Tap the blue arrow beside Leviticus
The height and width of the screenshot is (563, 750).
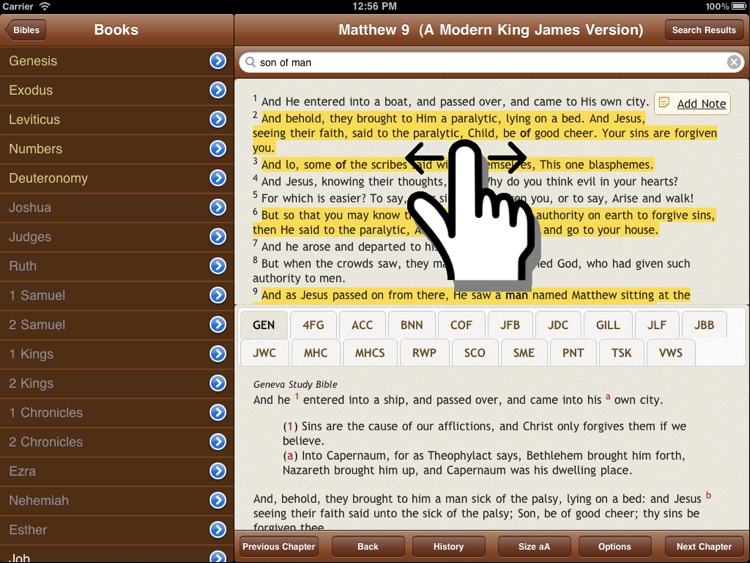pos(218,119)
